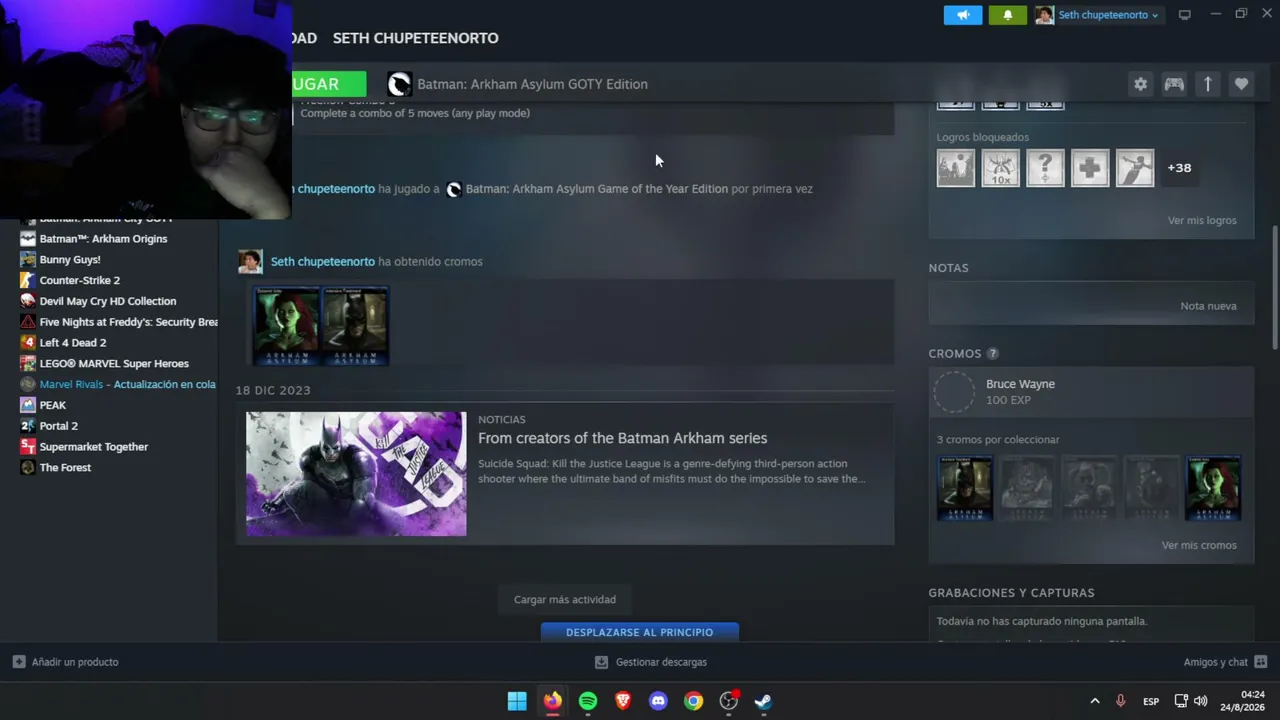The height and width of the screenshot is (720, 1280).
Task: Select Five Nights at Freddy's: Security Breach
Action: coord(128,322)
